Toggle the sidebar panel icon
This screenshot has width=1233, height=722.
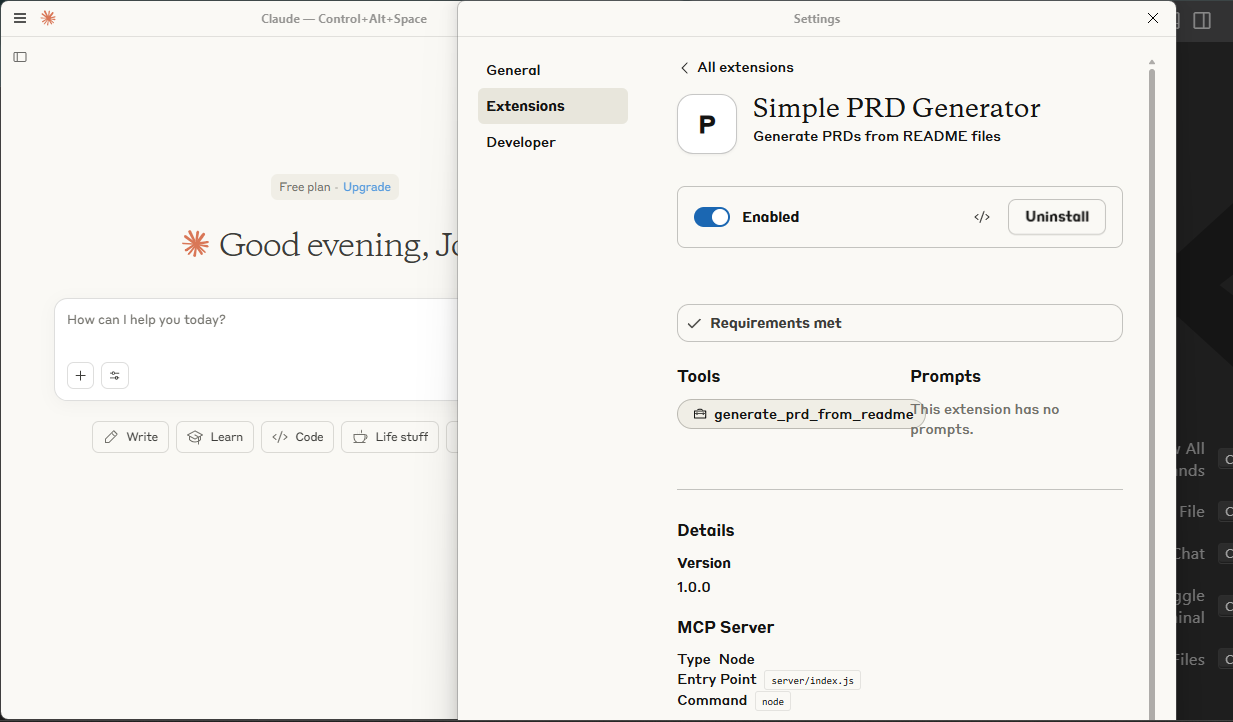coord(19,57)
